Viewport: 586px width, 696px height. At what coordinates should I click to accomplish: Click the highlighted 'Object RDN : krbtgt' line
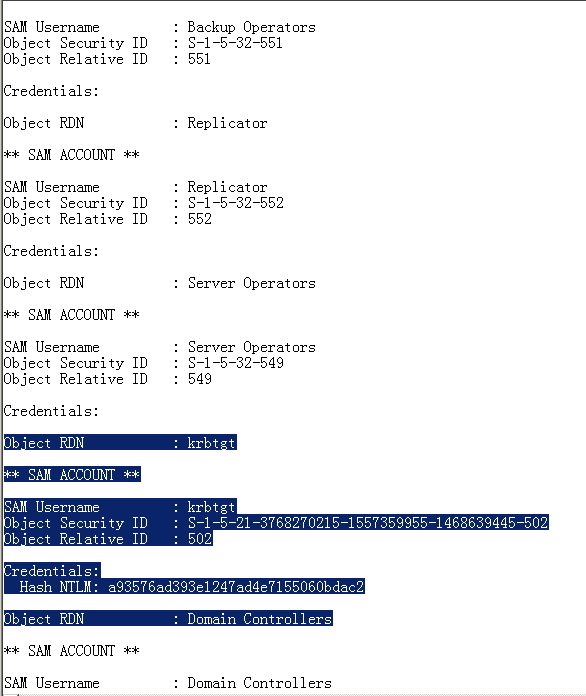pos(120,443)
